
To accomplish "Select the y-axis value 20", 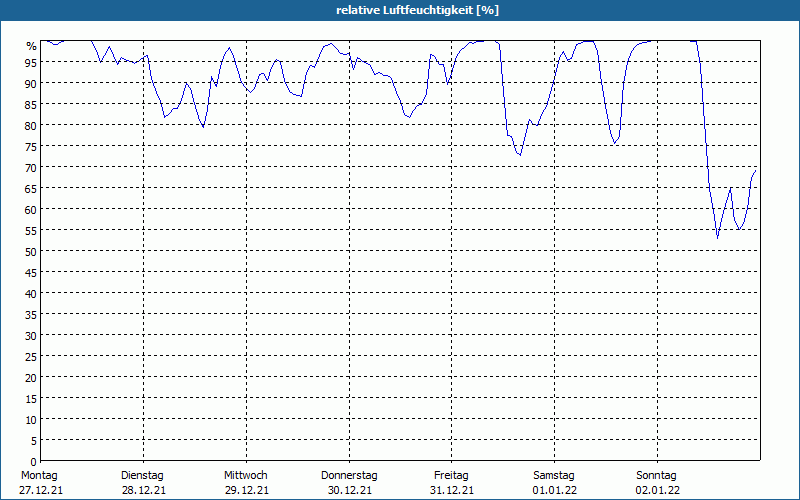I will pos(31,378).
